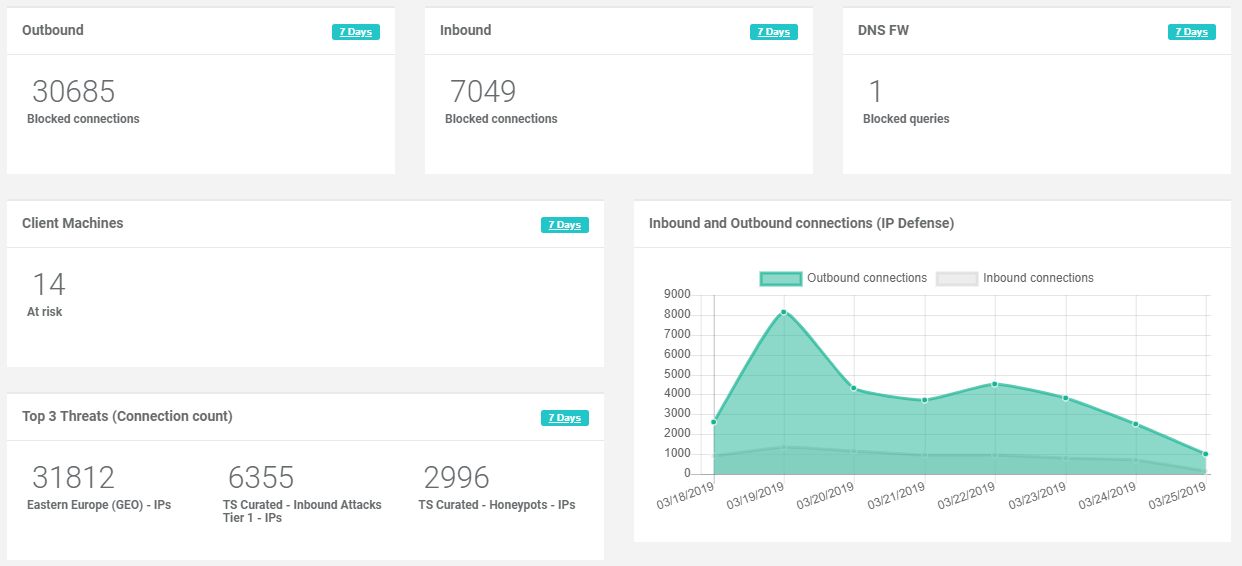Open the 7 Days filter on DNS FW
1242x566 pixels.
[1191, 32]
